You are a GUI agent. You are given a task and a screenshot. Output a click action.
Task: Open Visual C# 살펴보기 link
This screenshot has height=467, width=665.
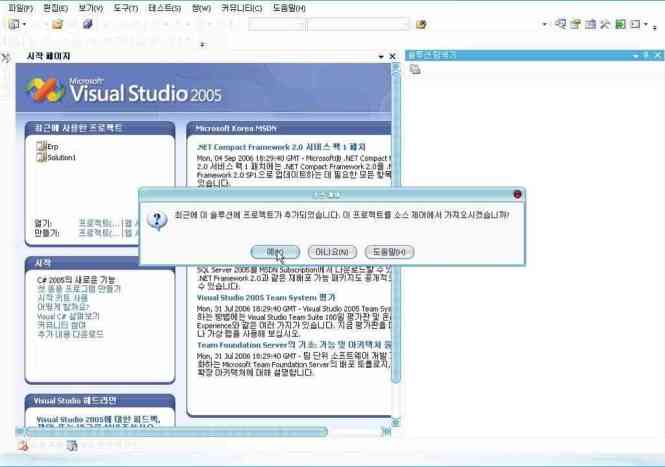68,316
